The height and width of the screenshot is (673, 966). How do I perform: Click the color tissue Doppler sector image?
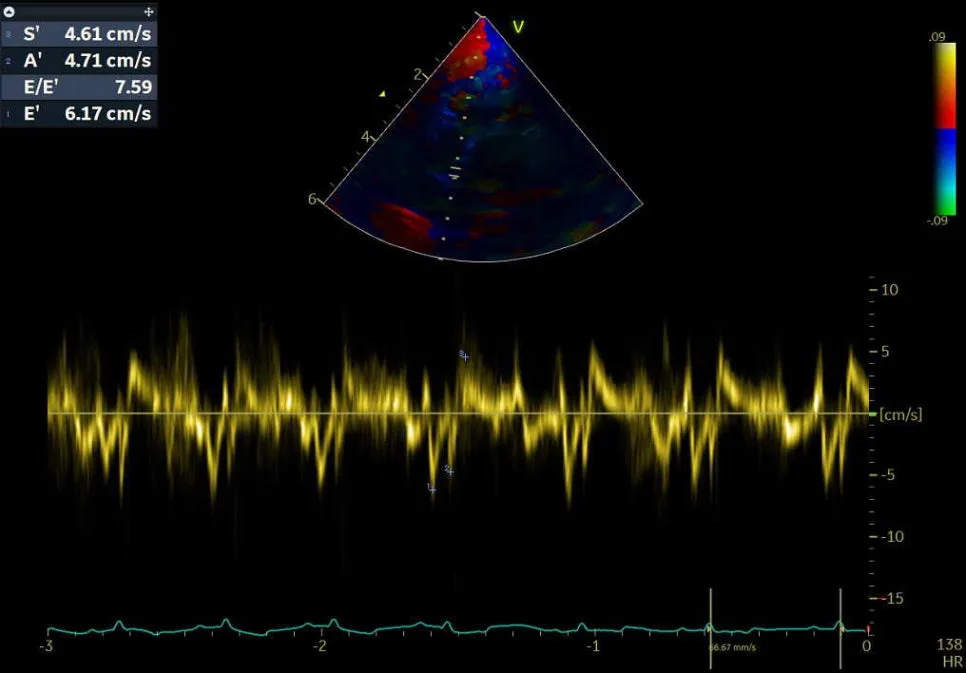484,141
